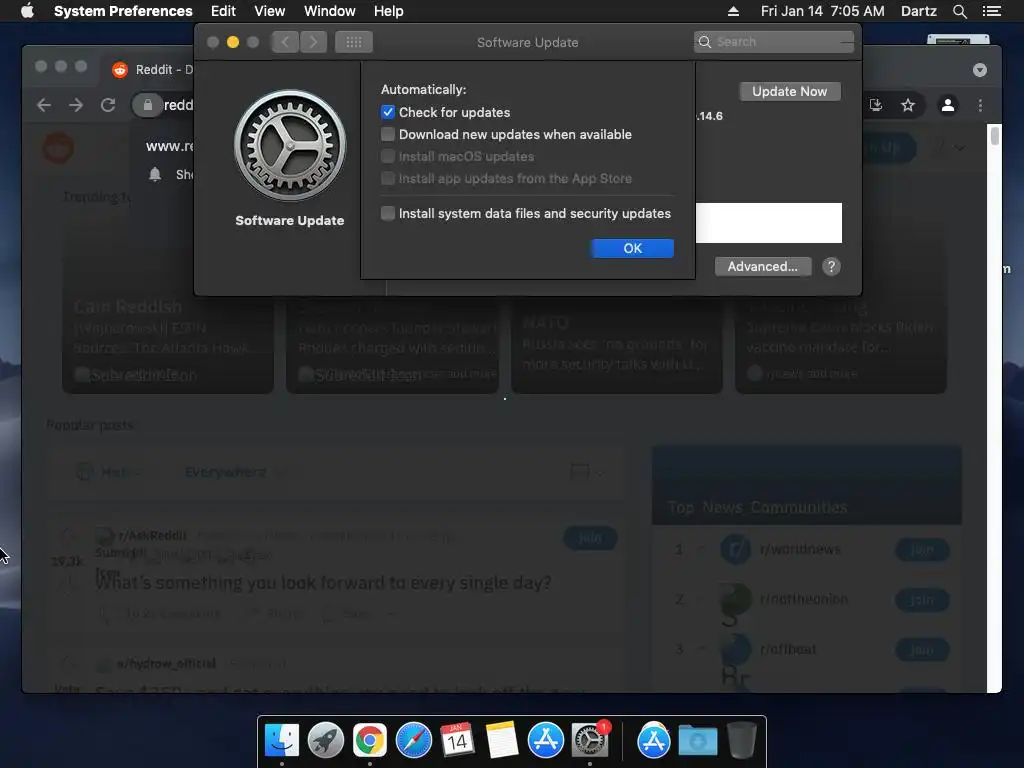Open the Window menu
The image size is (1024, 768).
coord(329,11)
